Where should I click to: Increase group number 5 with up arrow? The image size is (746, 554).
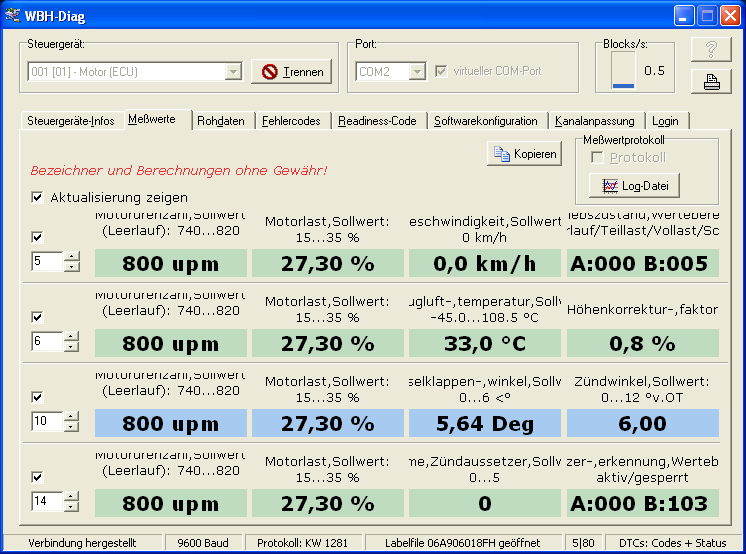point(71,257)
